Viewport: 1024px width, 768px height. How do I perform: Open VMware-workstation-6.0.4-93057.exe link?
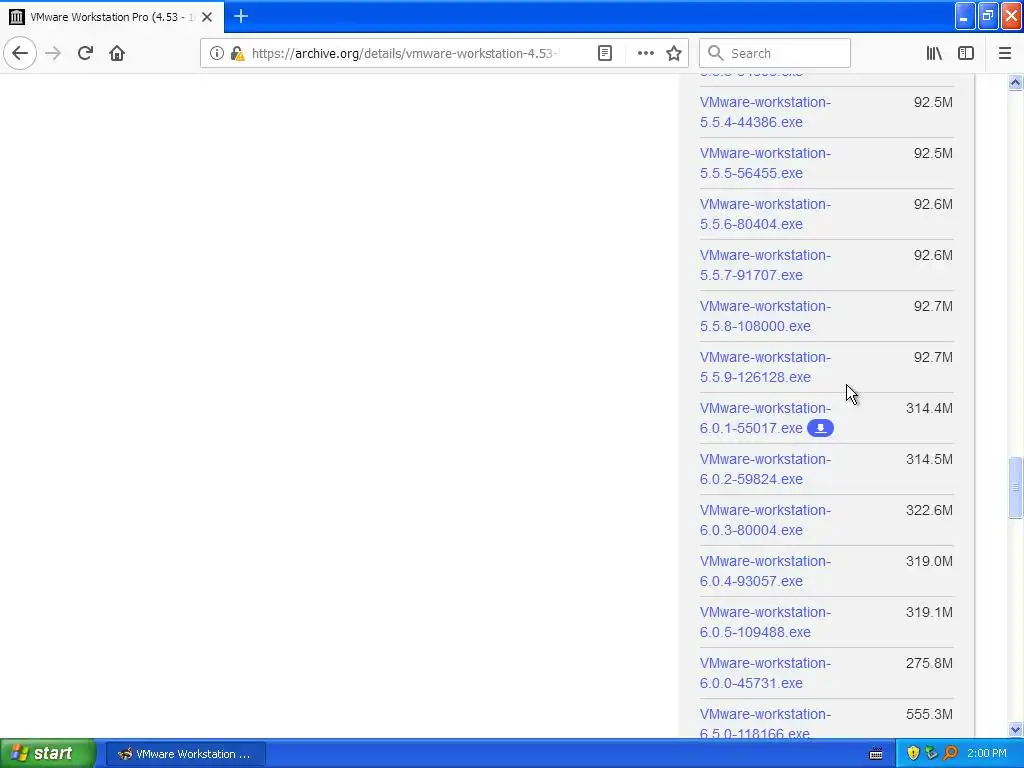(x=765, y=571)
